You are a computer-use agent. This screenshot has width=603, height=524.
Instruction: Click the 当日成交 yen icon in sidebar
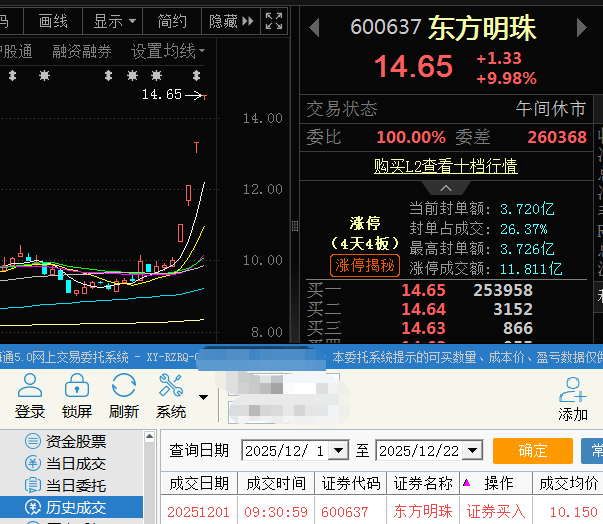click(33, 463)
